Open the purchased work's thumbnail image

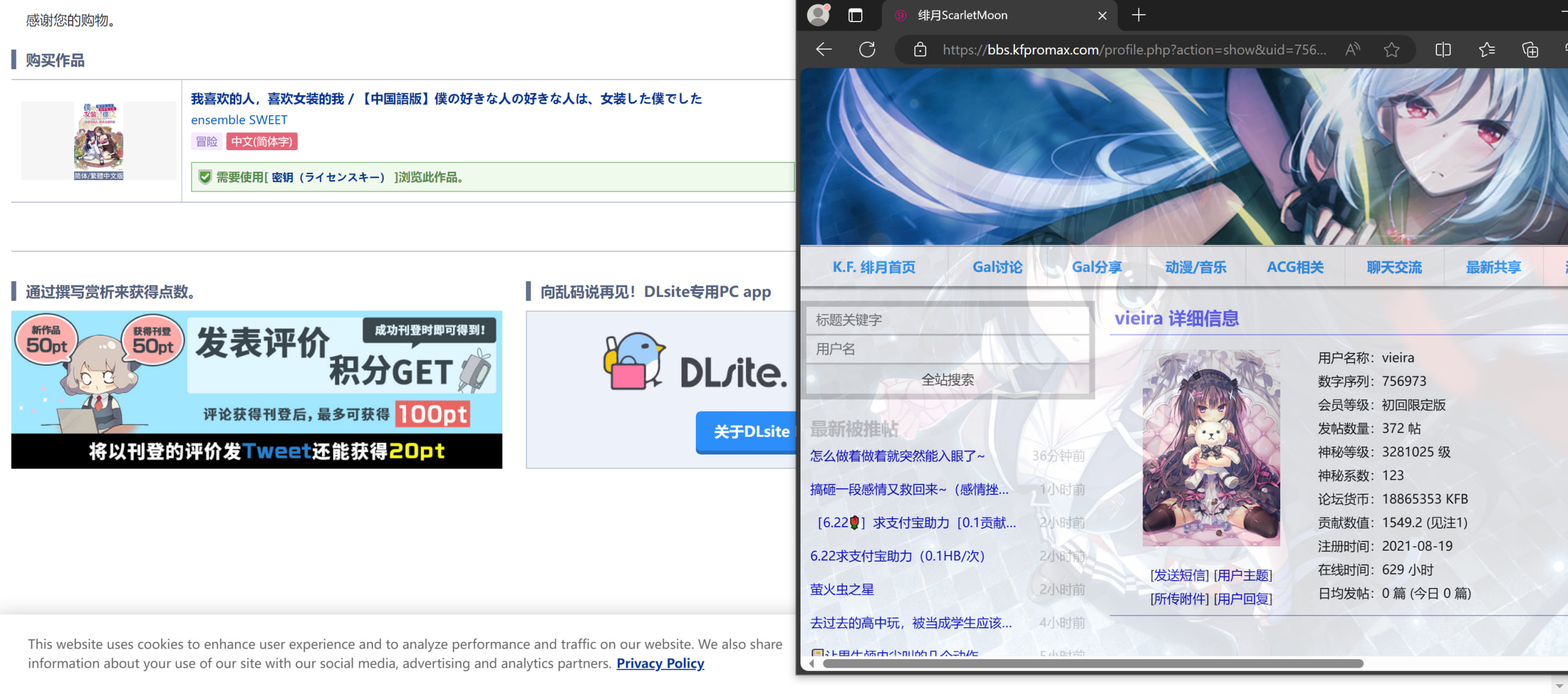point(99,141)
